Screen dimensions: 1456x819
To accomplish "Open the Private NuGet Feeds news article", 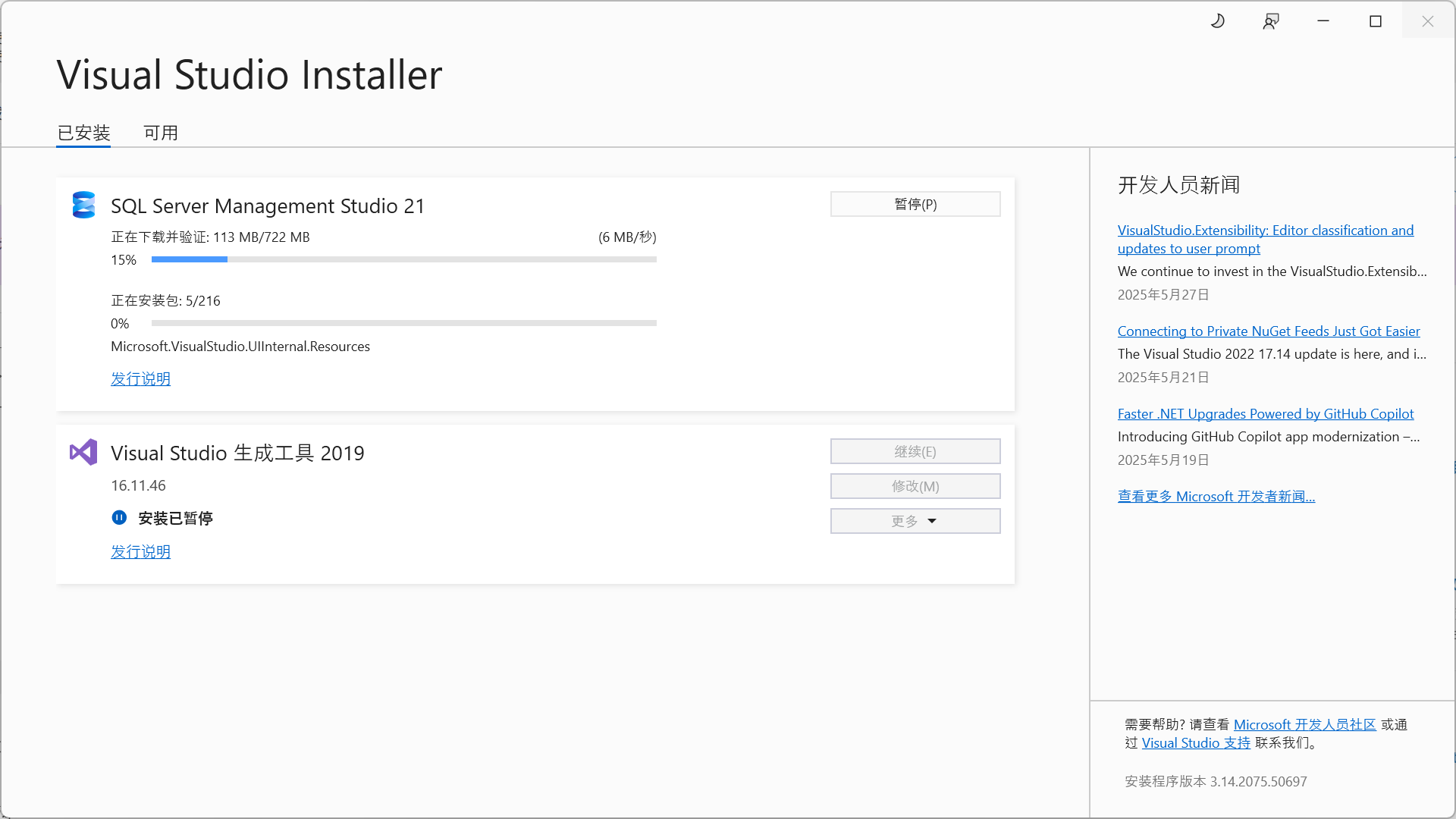I will pyautogui.click(x=1269, y=331).
